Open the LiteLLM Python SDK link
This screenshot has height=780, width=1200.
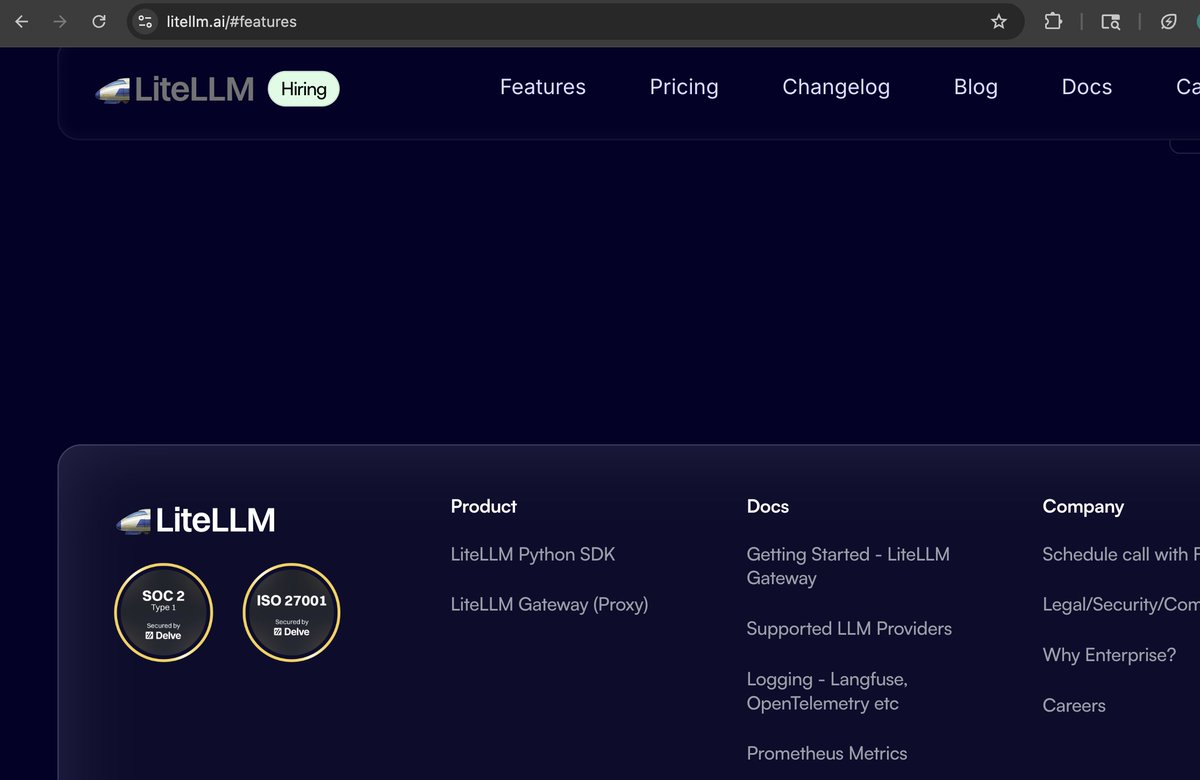coord(533,554)
